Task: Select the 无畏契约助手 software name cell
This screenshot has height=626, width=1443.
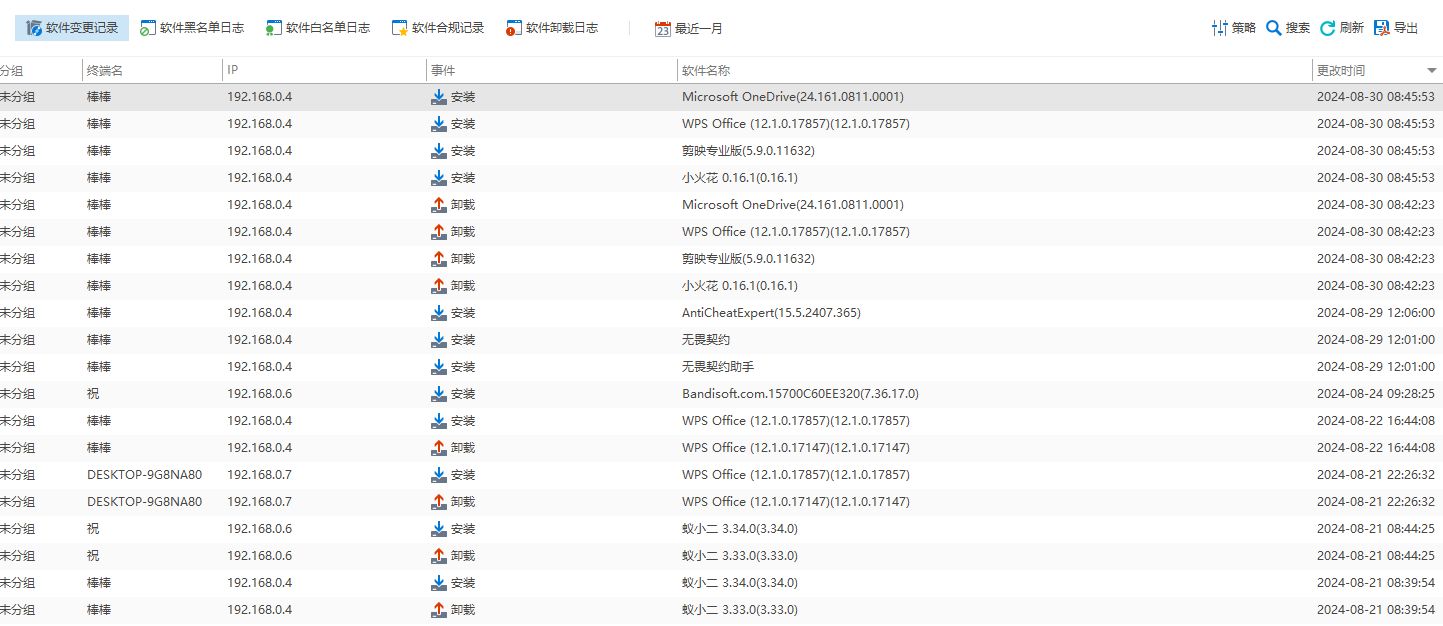Action: click(718, 367)
